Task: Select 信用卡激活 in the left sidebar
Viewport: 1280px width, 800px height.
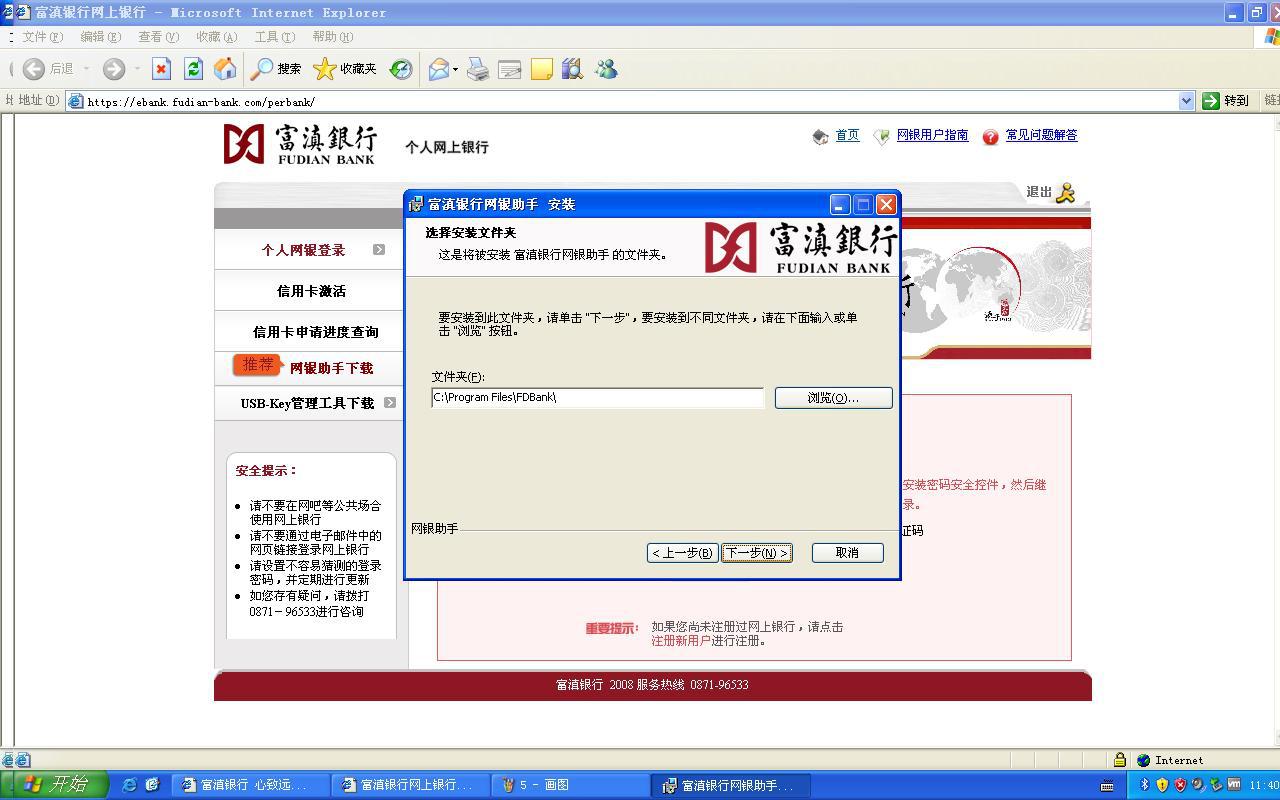Action: (311, 291)
